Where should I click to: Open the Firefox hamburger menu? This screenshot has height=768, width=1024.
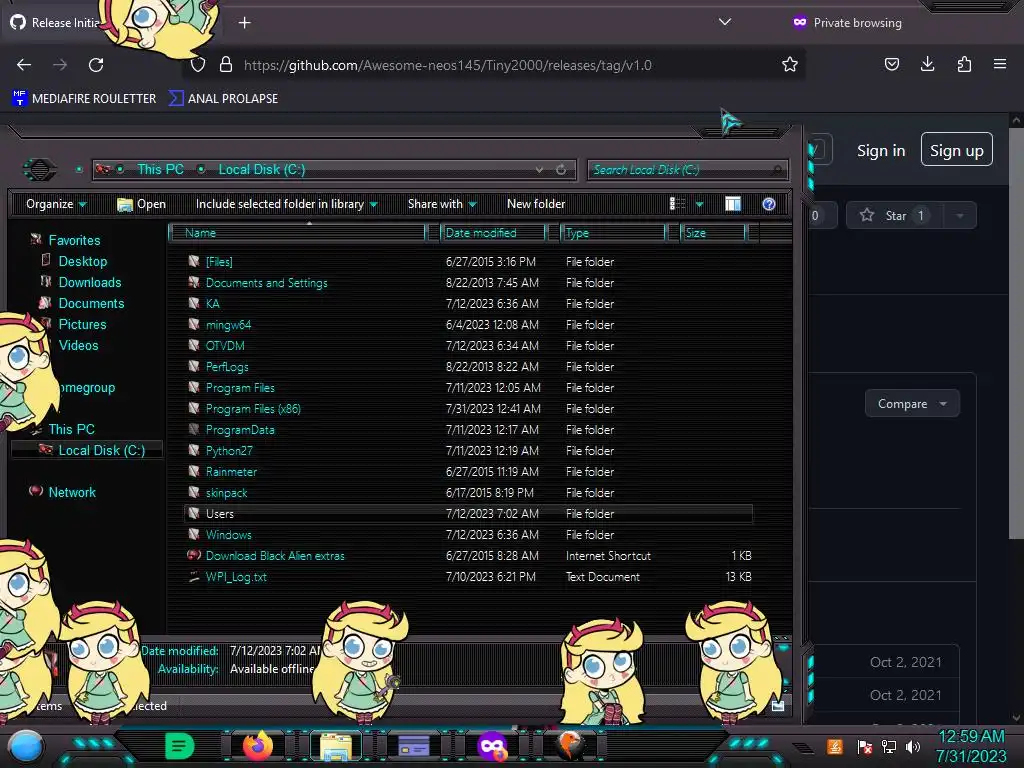[1000, 64]
